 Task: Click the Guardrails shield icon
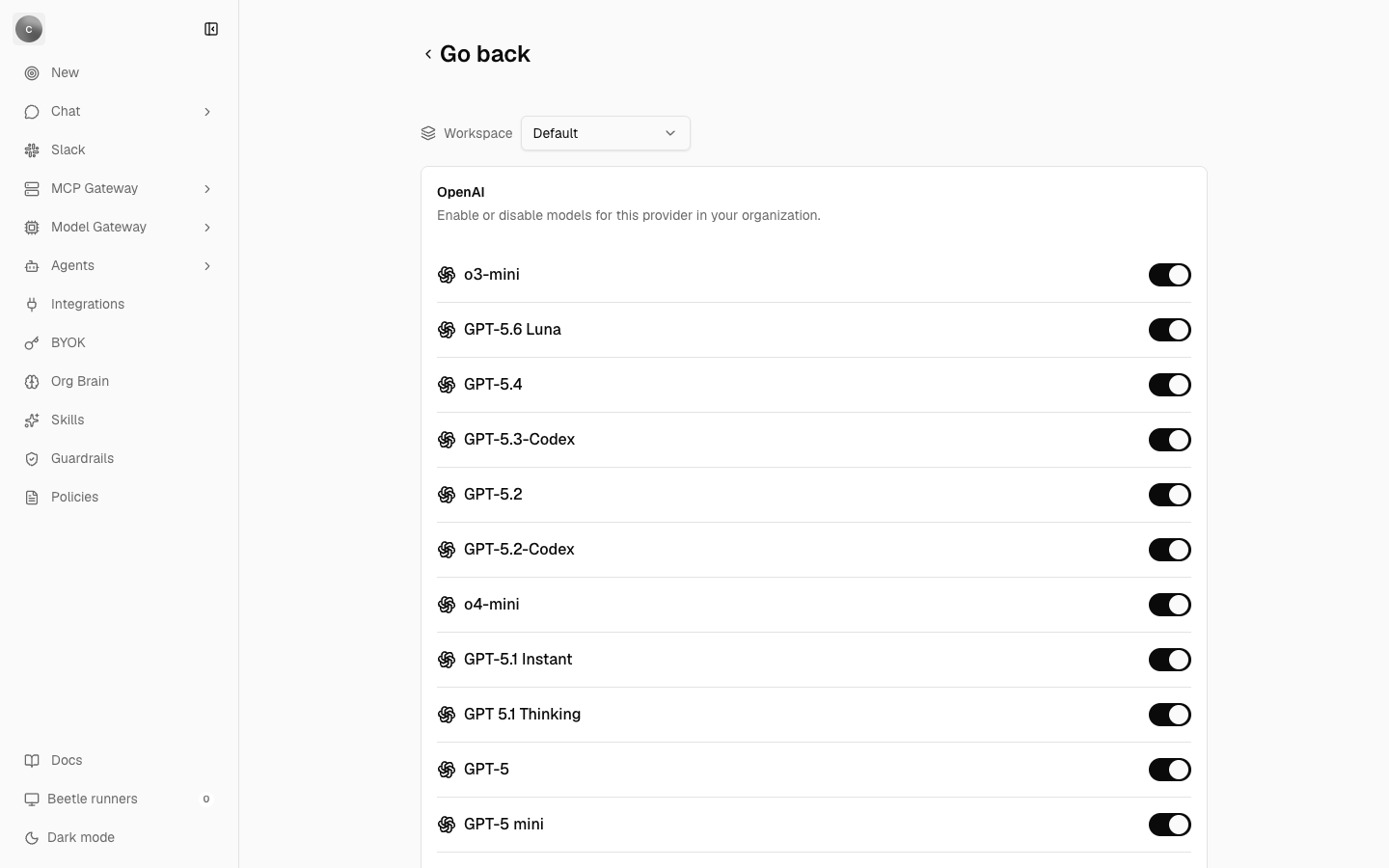click(x=32, y=459)
